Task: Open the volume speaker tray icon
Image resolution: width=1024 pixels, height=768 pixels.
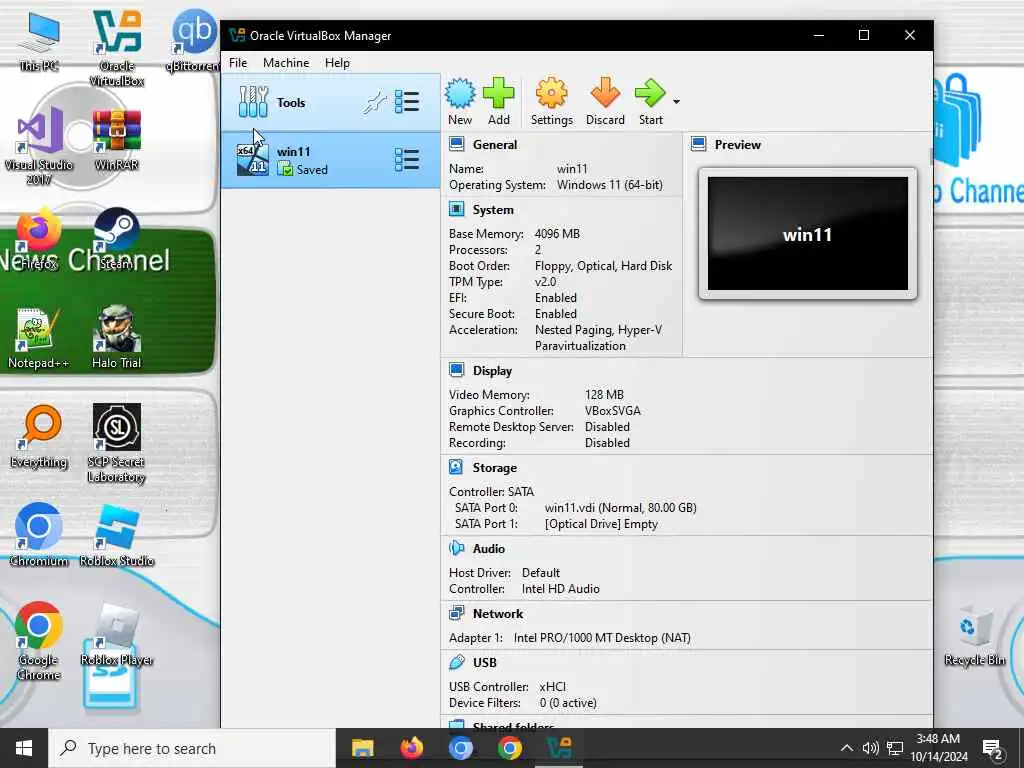Action: click(x=870, y=748)
